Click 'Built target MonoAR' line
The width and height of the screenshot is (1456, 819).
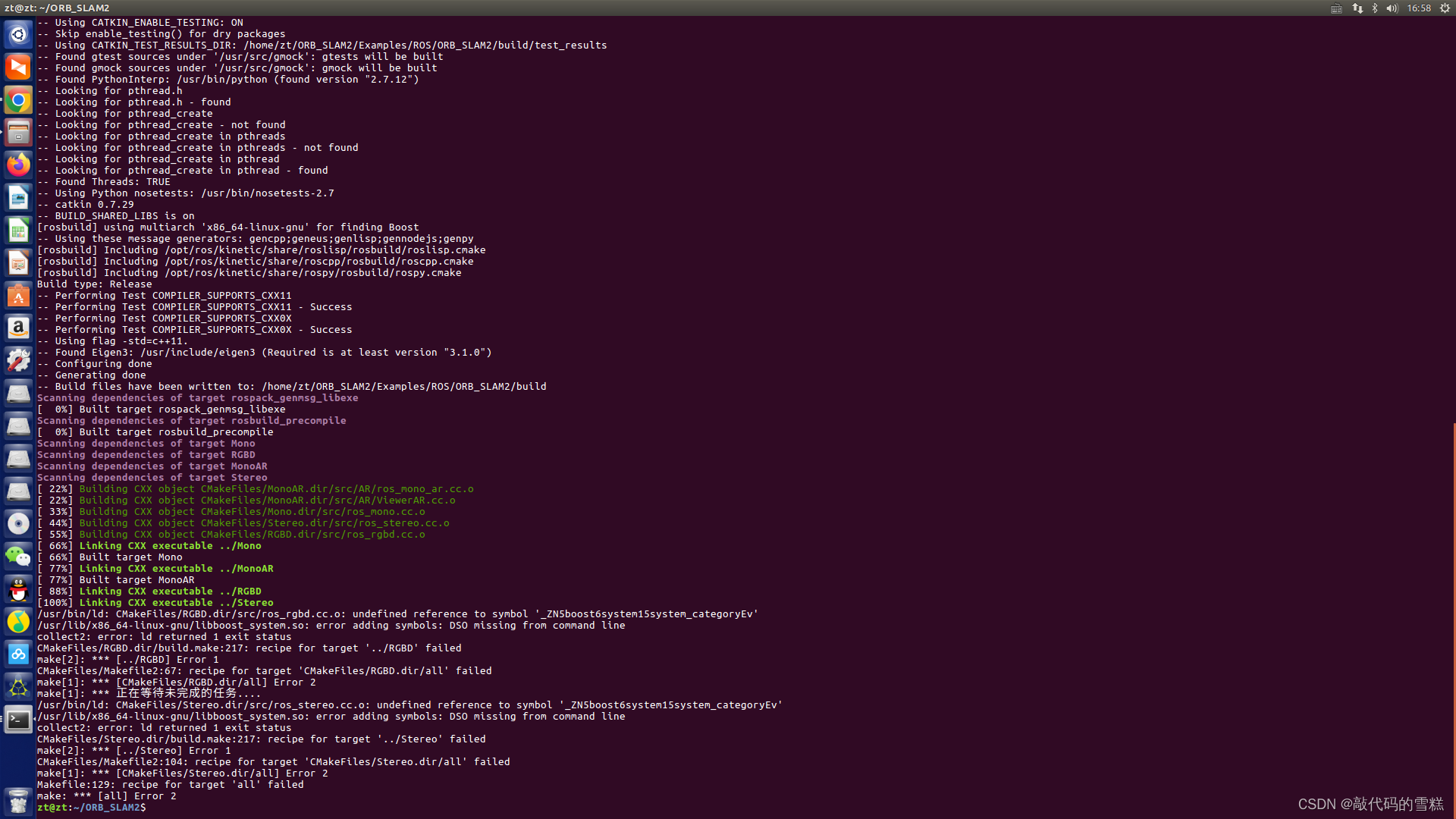click(x=116, y=580)
